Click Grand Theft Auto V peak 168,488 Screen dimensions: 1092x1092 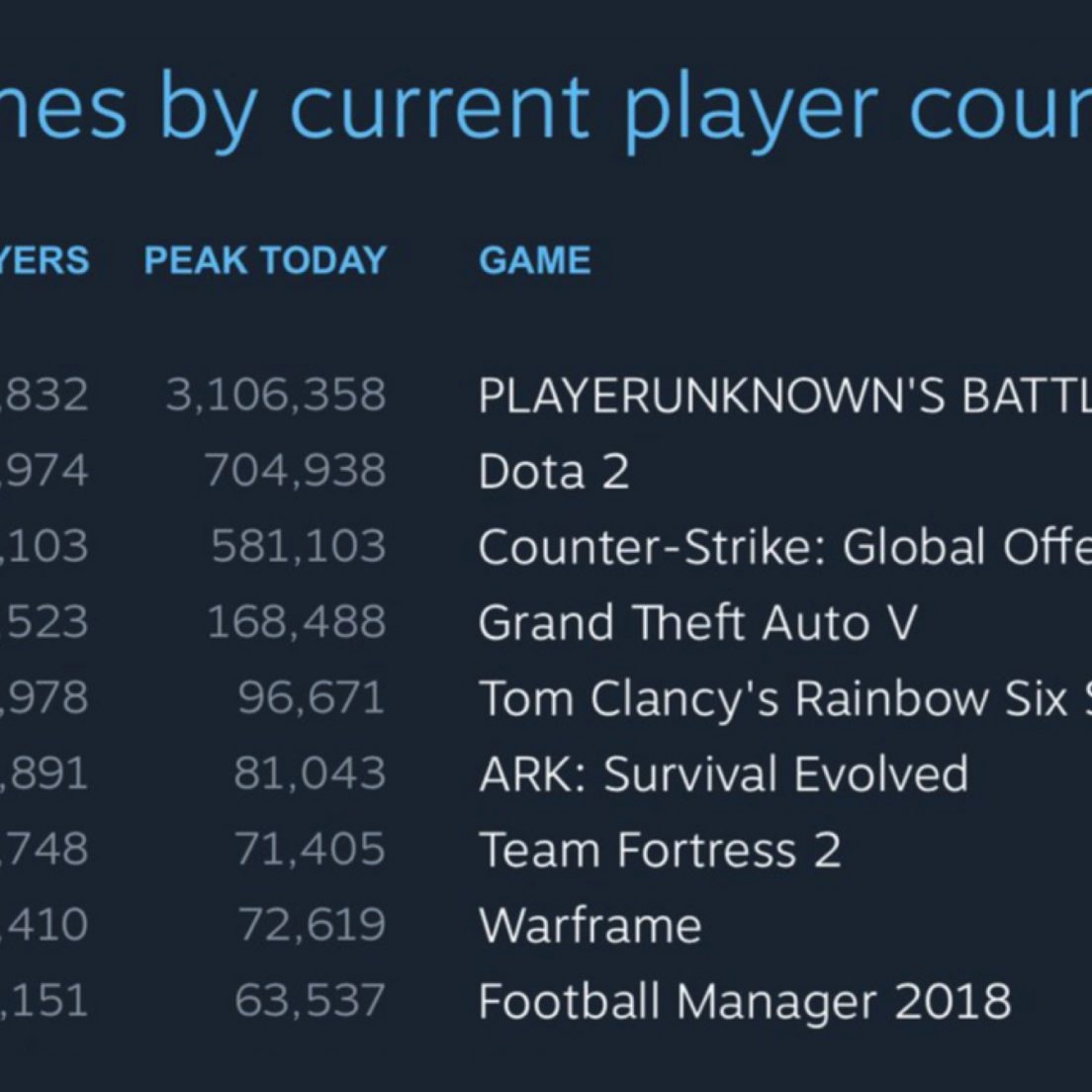(x=296, y=623)
